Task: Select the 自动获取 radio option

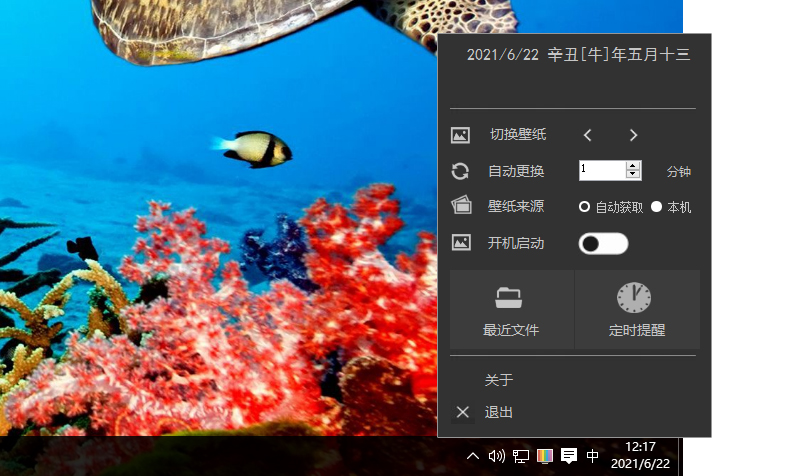Action: pyautogui.click(x=611, y=207)
